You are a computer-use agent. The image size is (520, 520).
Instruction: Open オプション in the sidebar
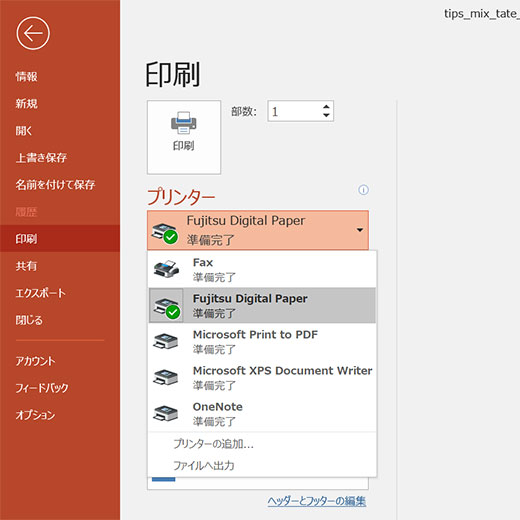point(35,415)
